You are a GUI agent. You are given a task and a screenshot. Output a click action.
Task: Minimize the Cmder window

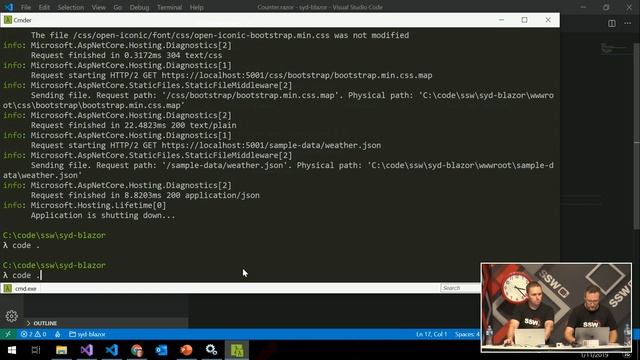pyautogui.click(x=501, y=20)
